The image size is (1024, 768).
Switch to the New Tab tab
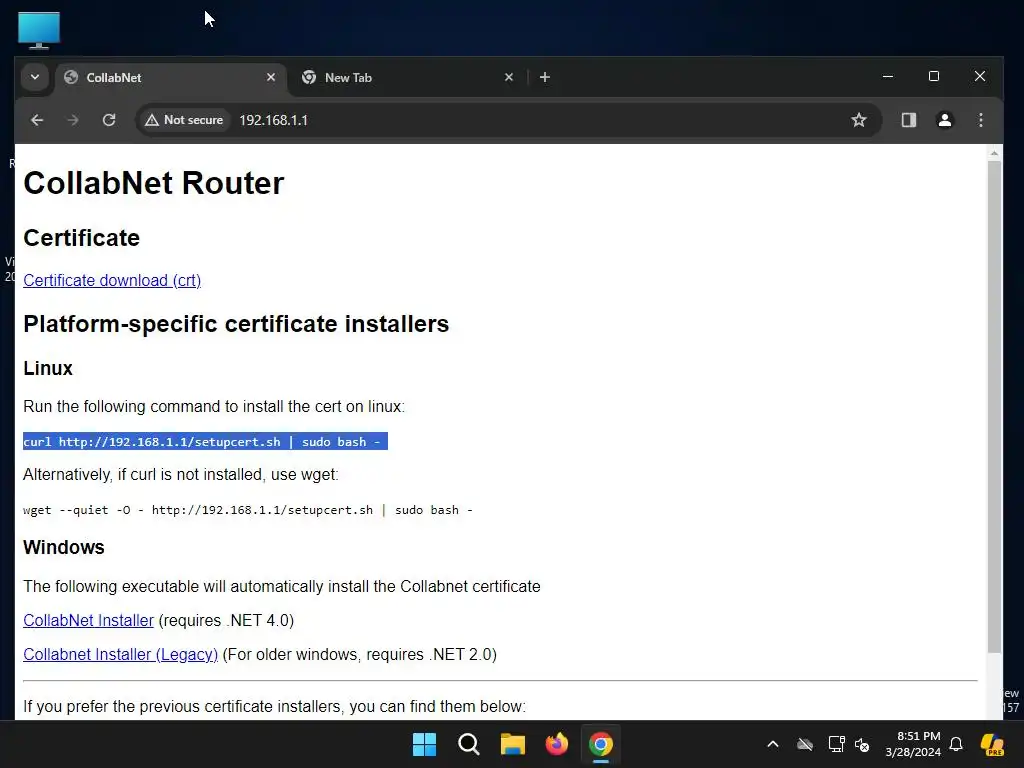[407, 78]
